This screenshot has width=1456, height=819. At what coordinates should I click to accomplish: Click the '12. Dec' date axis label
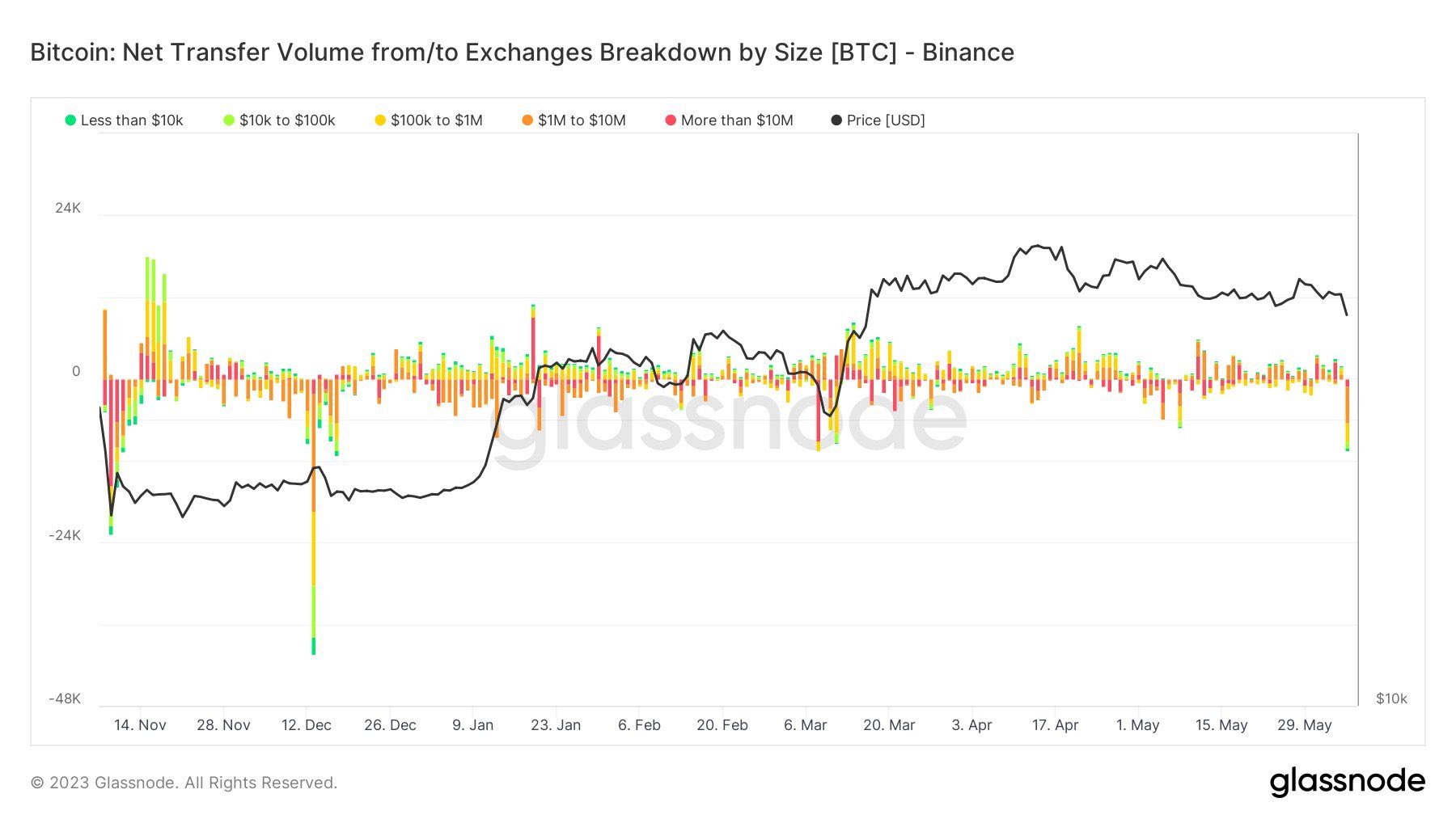307,725
